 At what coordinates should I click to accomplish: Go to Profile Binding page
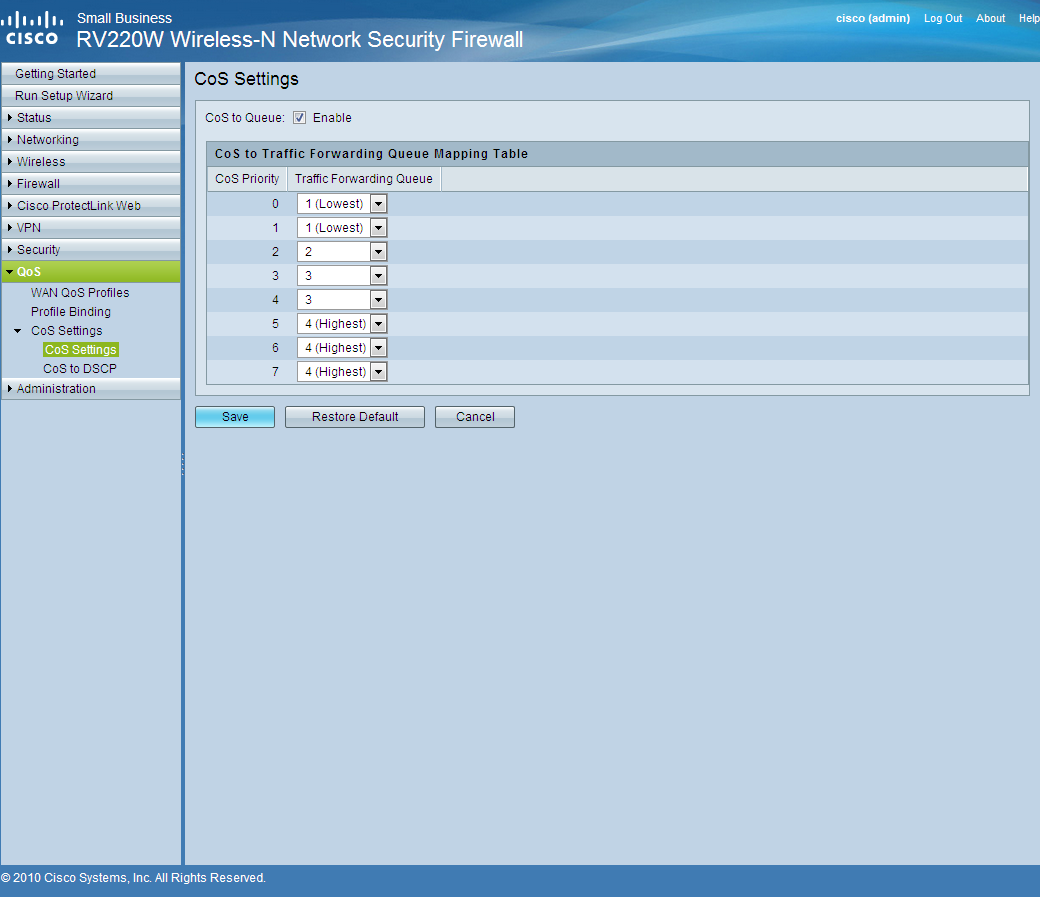coord(70,311)
